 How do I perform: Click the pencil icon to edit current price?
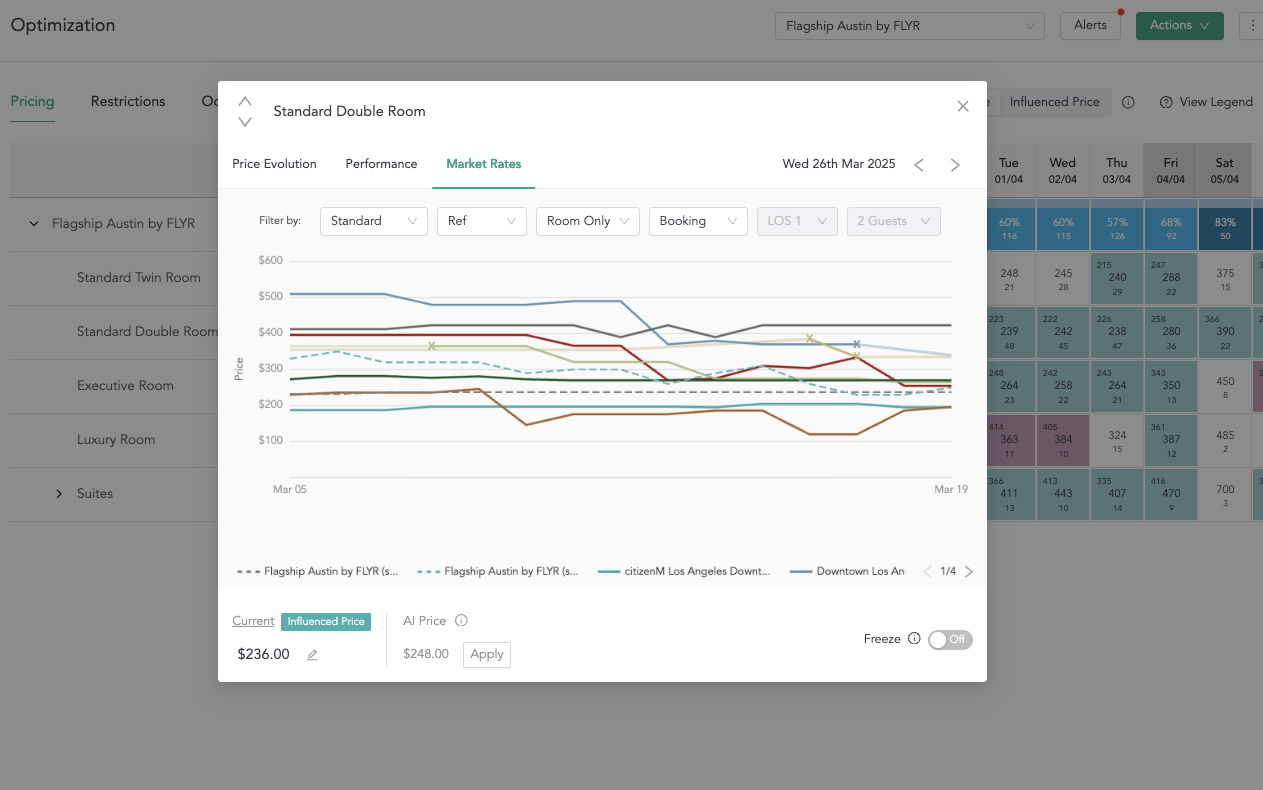[x=312, y=655]
